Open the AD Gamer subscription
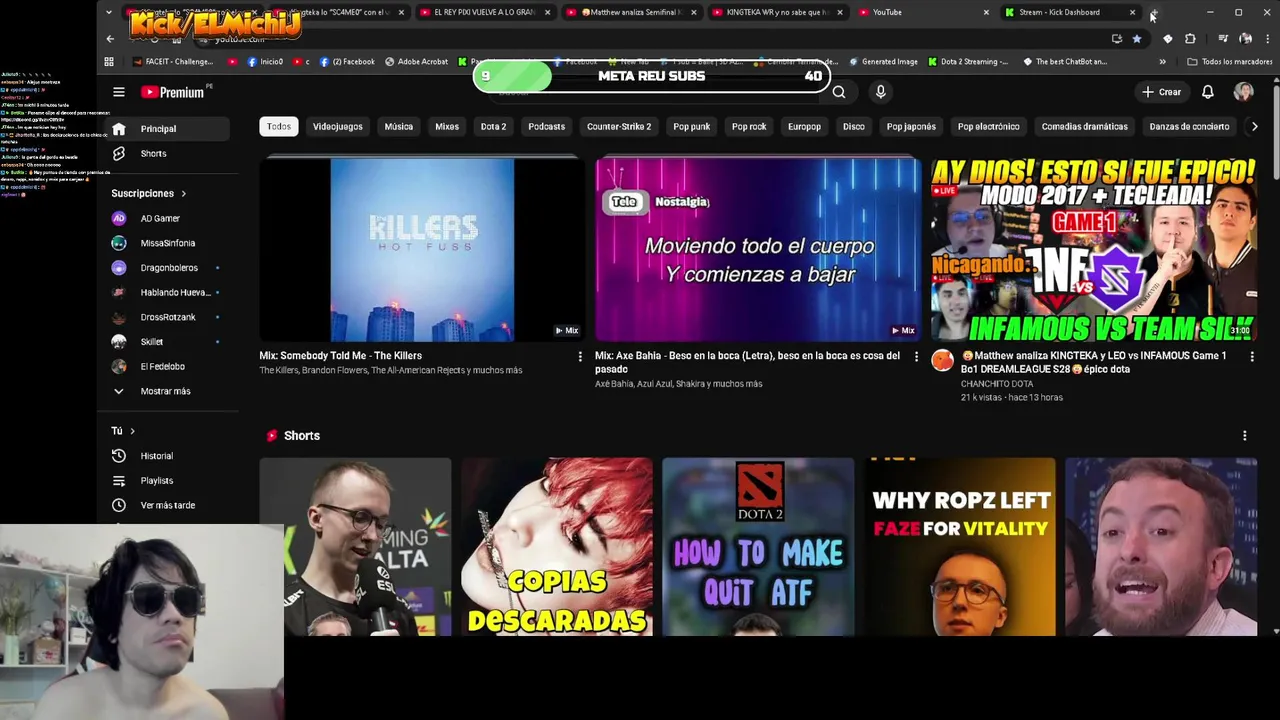Image resolution: width=1280 pixels, height=720 pixels. coord(167,218)
